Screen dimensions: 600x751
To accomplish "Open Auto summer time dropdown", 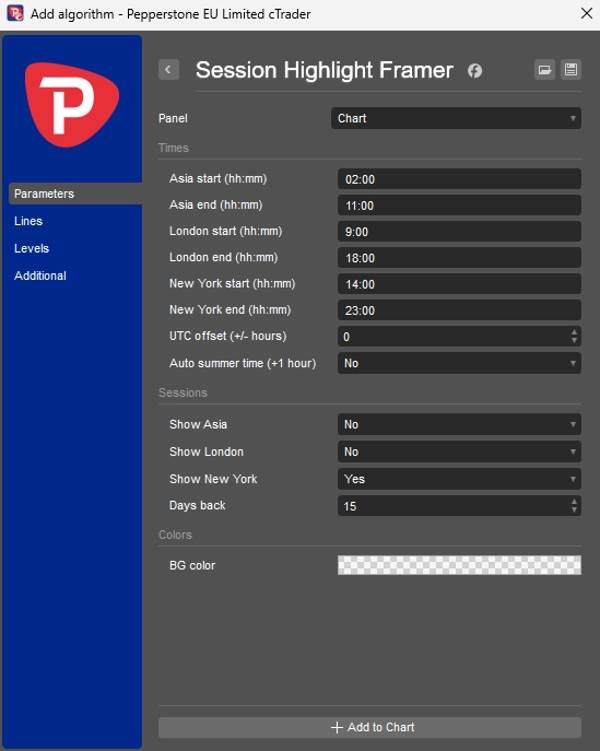I will (x=459, y=363).
